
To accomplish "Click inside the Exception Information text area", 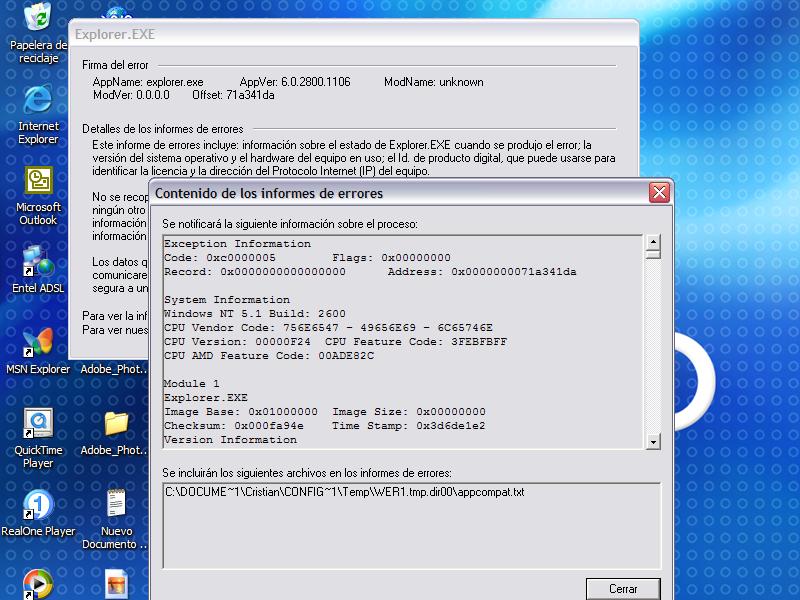I will pos(400,340).
